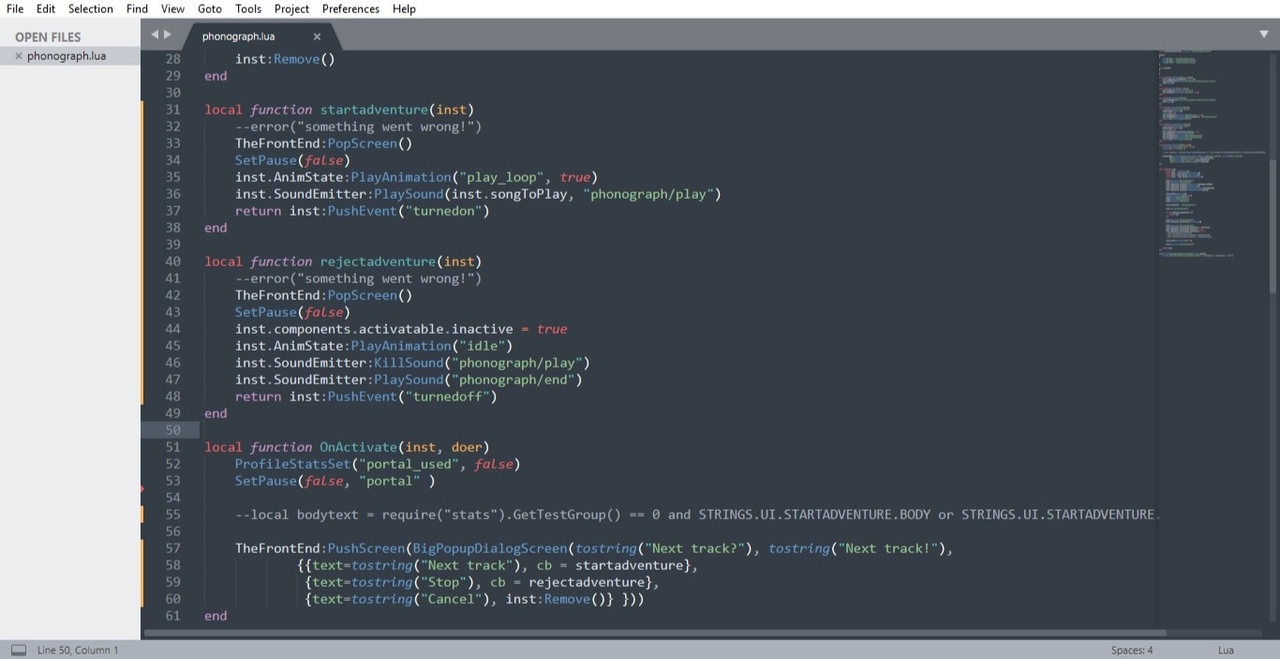Viewport: 1280px width, 659px height.
Task: Open the Goto menu
Action: [x=209, y=9]
